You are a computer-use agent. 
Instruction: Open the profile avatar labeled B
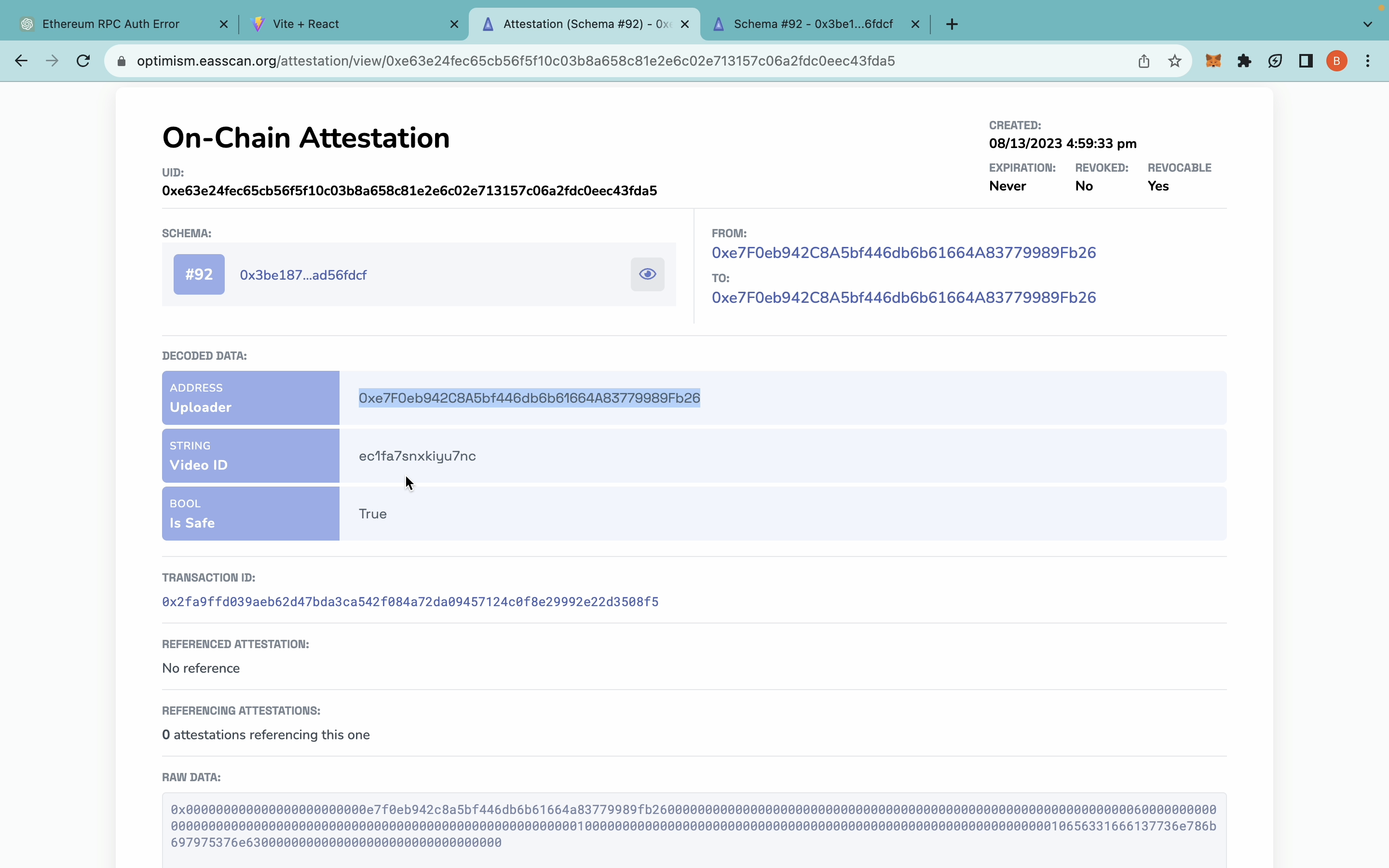(1337, 61)
